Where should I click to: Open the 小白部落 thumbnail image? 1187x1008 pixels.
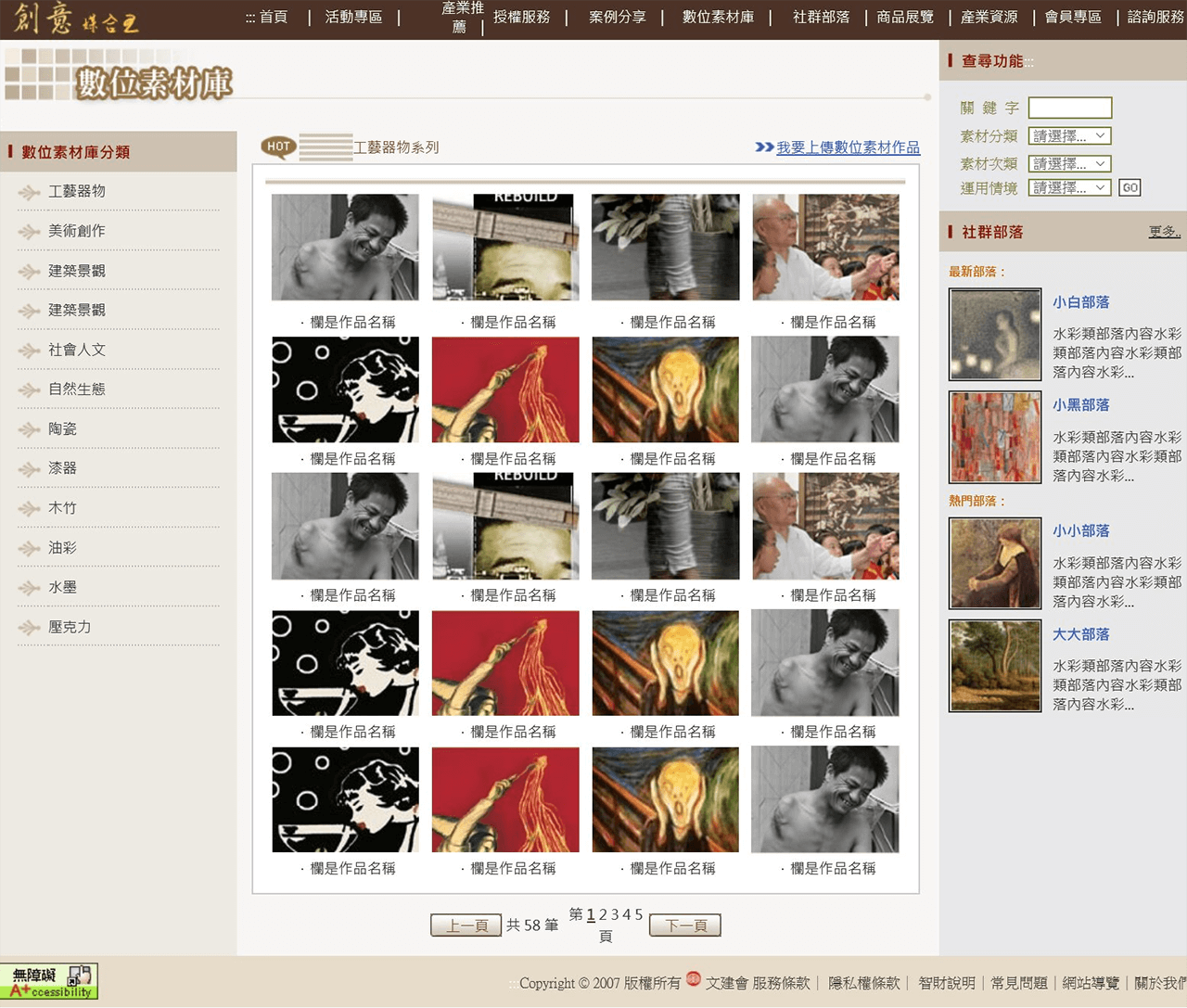pyautogui.click(x=995, y=335)
